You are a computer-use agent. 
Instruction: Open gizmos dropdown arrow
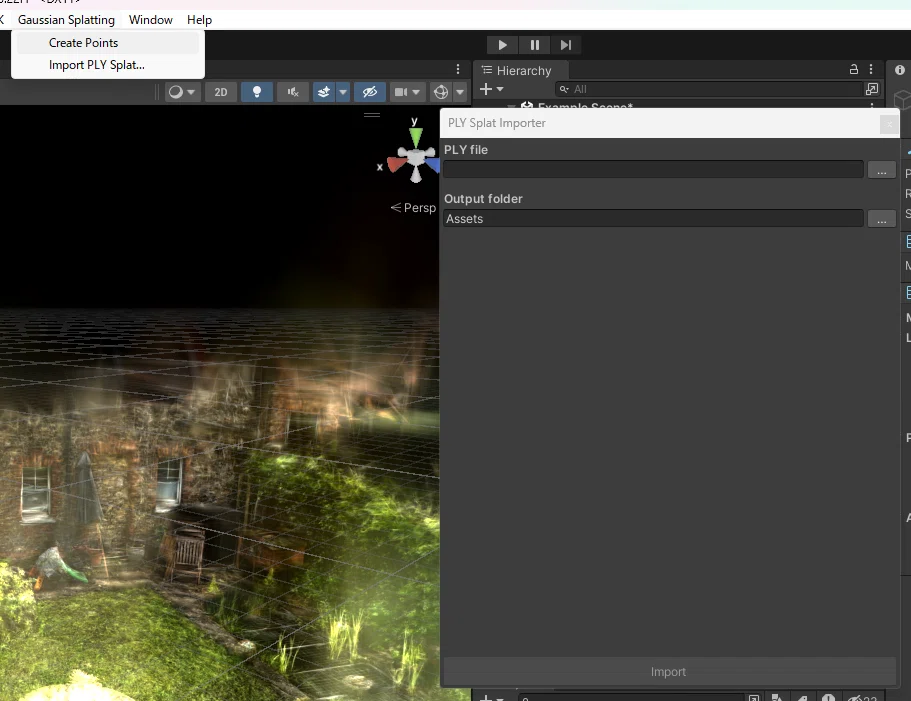pyautogui.click(x=460, y=92)
